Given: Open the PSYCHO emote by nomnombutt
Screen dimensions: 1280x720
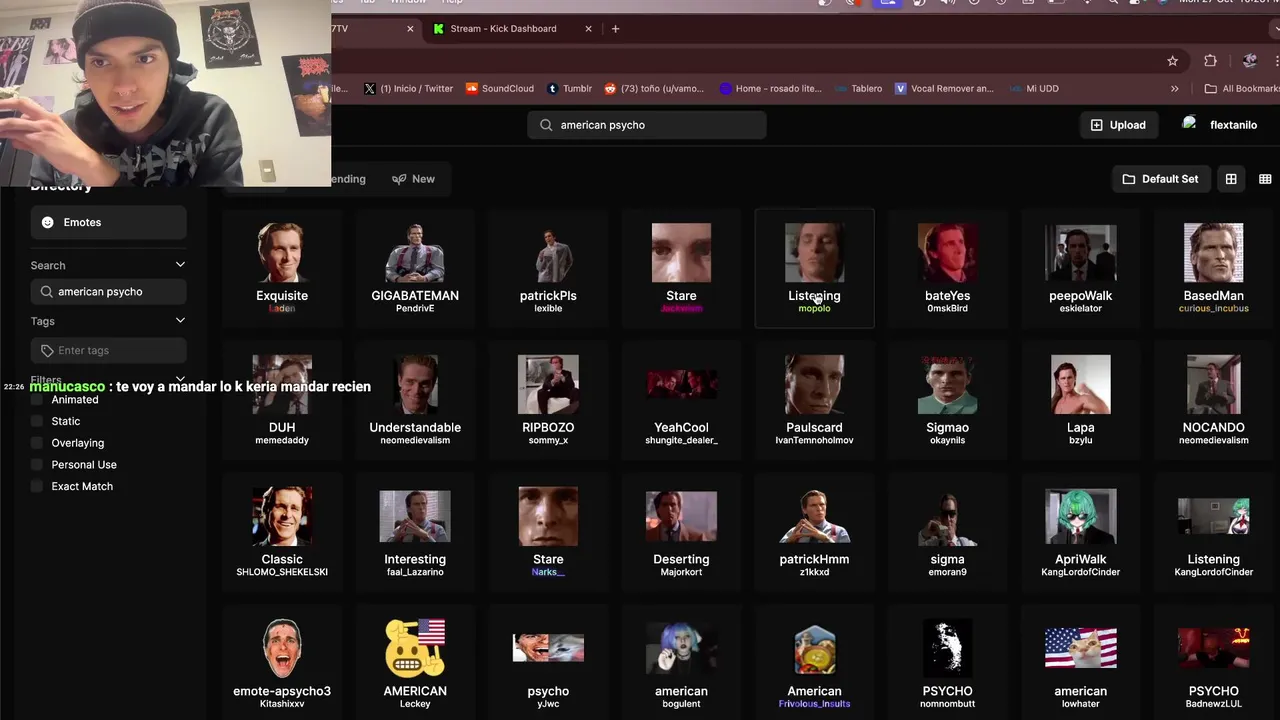Looking at the screenshot, I should click(x=947, y=663).
